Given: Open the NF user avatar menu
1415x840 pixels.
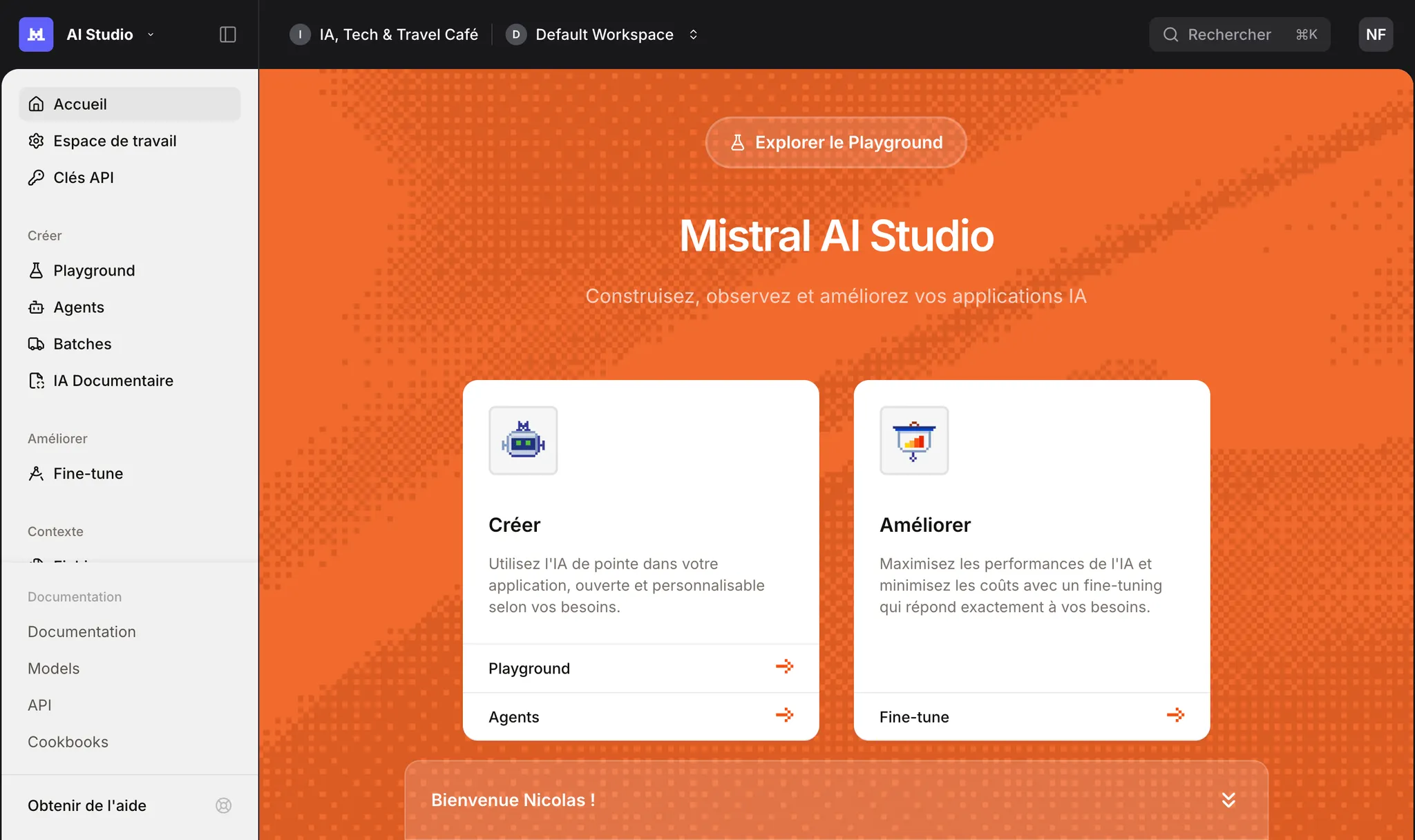Looking at the screenshot, I should 1375,35.
